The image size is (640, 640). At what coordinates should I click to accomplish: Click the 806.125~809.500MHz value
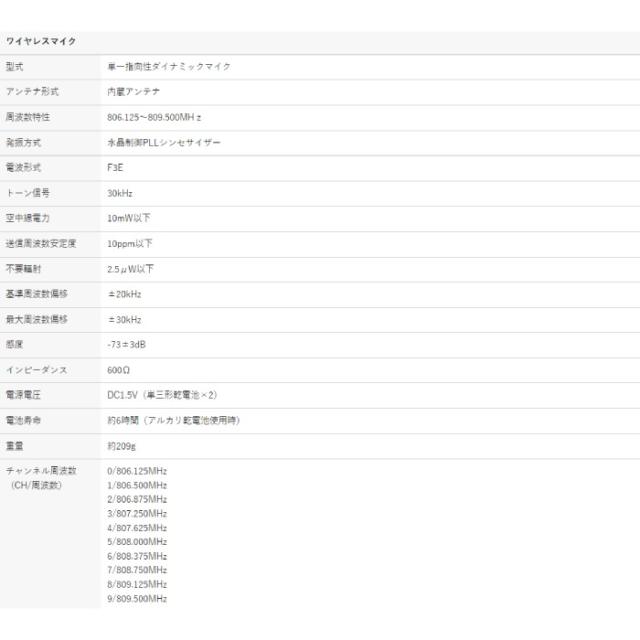pyautogui.click(x=154, y=118)
